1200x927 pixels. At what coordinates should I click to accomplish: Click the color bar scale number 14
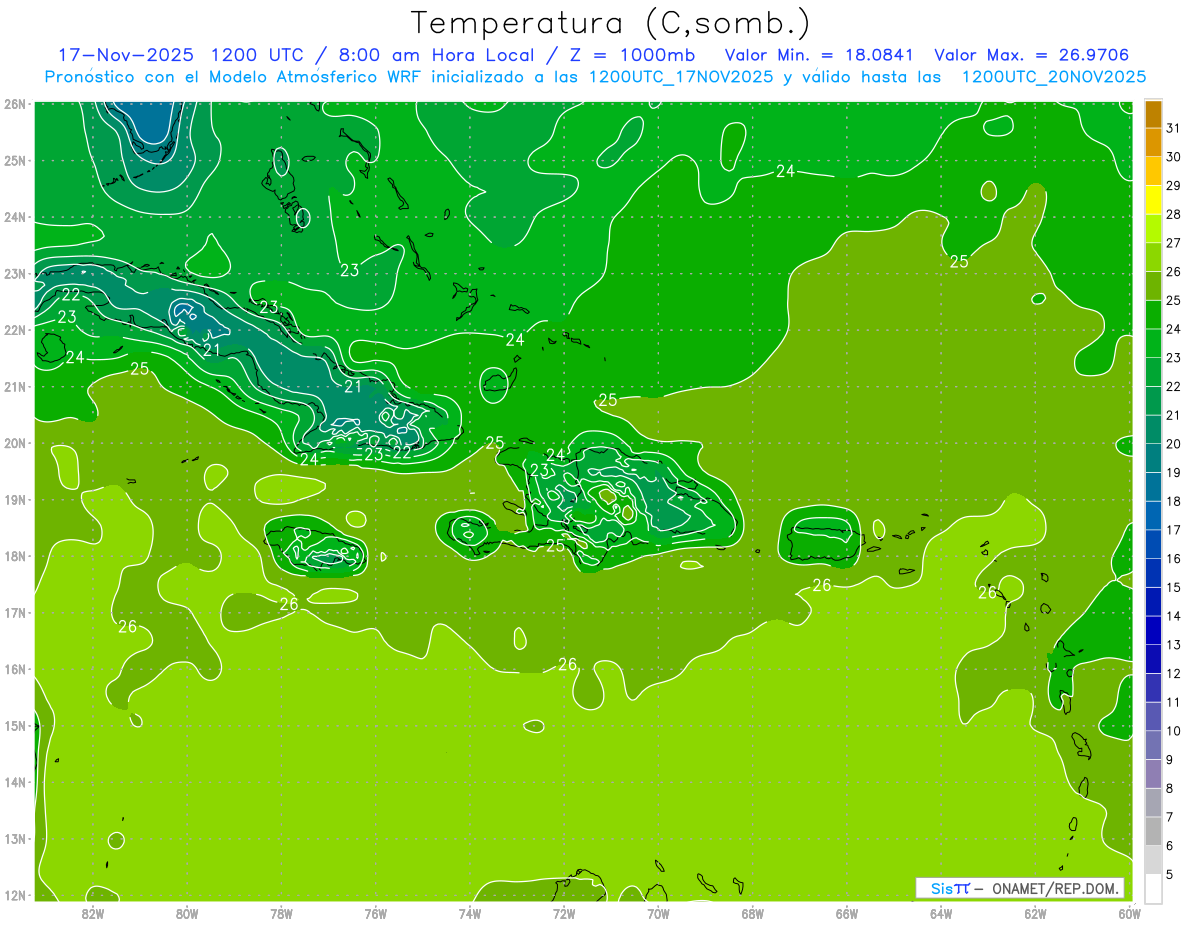[x=1174, y=616]
